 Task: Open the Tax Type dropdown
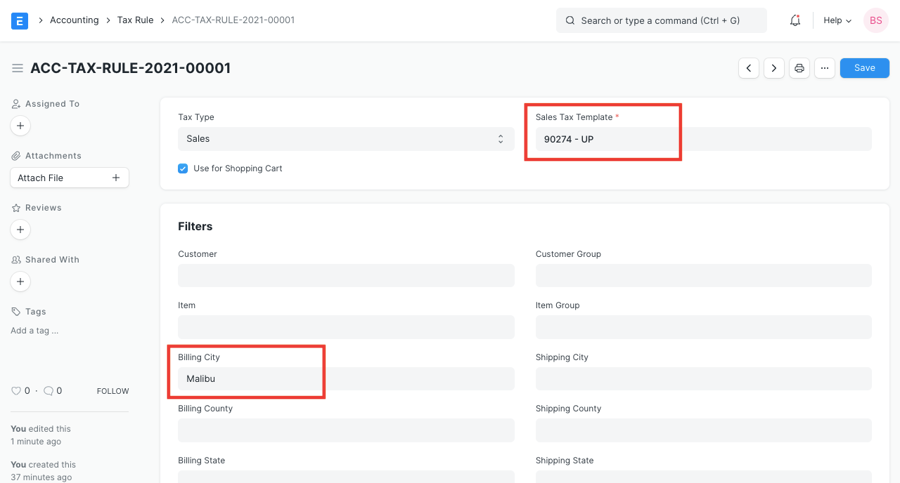pyautogui.click(x=345, y=139)
